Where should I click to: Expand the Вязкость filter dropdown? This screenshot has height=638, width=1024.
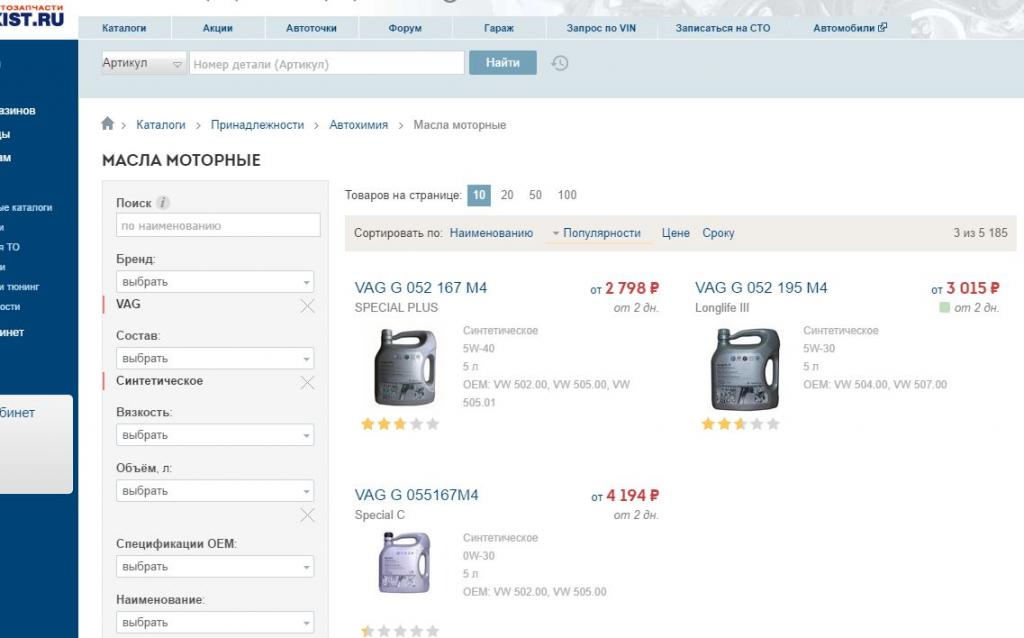(x=215, y=435)
